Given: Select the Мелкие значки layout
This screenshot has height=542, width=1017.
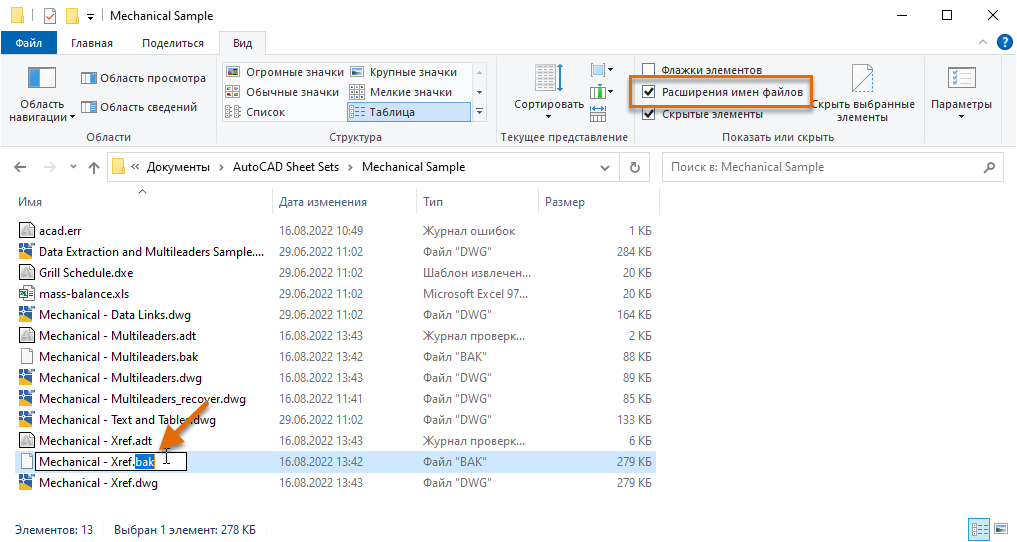Looking at the screenshot, I should coord(400,92).
